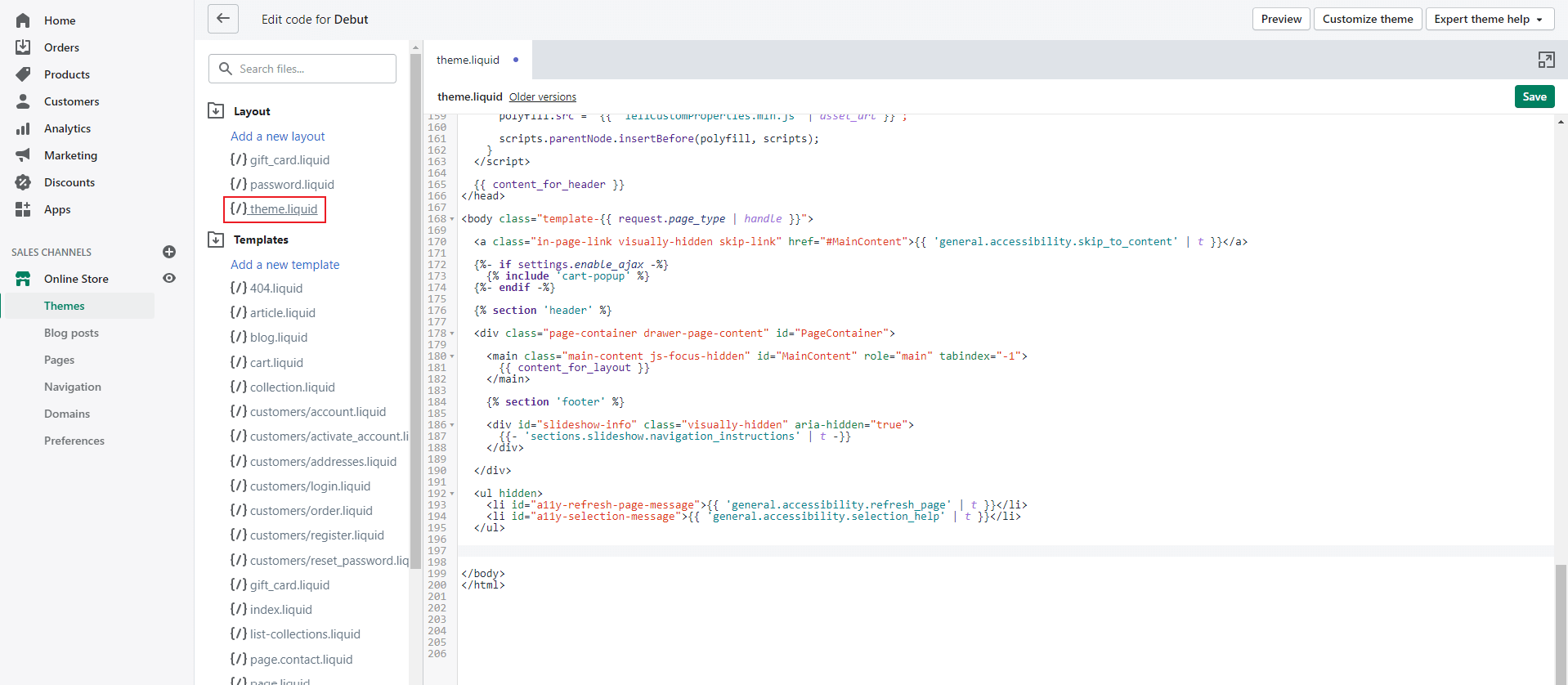Open Expert theme help dropdown
The image size is (1568, 685).
1490,19
